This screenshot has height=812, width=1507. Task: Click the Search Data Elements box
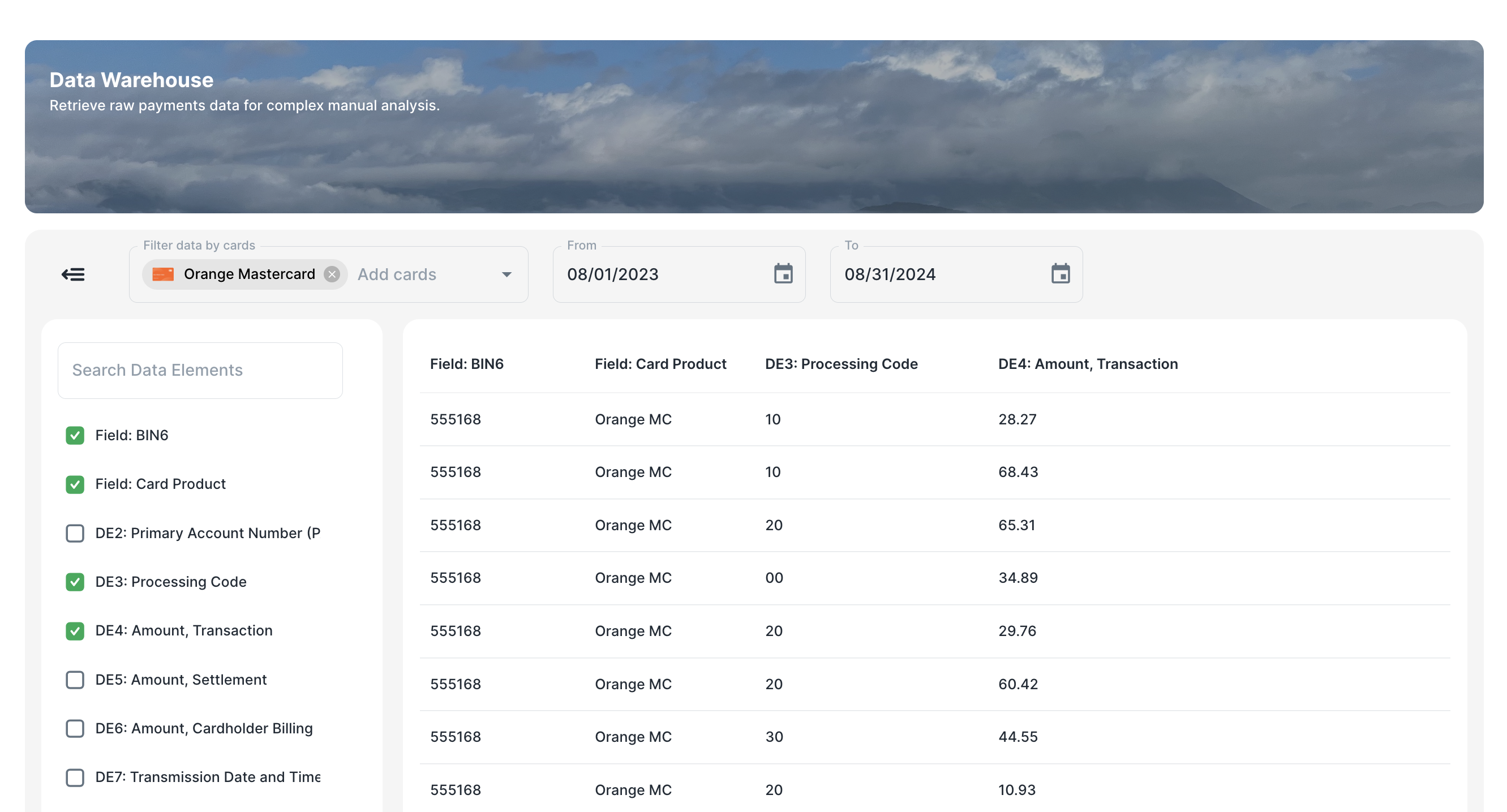[200, 370]
